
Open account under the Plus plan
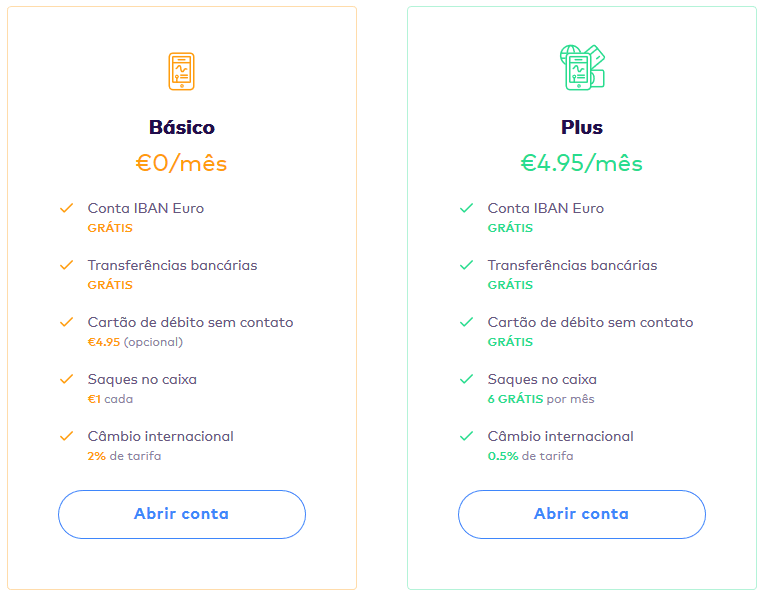click(x=582, y=514)
